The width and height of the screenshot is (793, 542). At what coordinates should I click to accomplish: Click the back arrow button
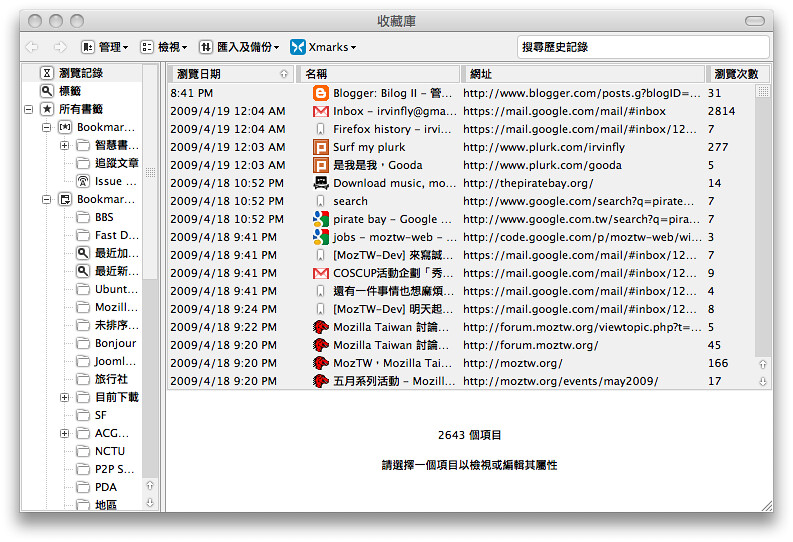tap(32, 47)
